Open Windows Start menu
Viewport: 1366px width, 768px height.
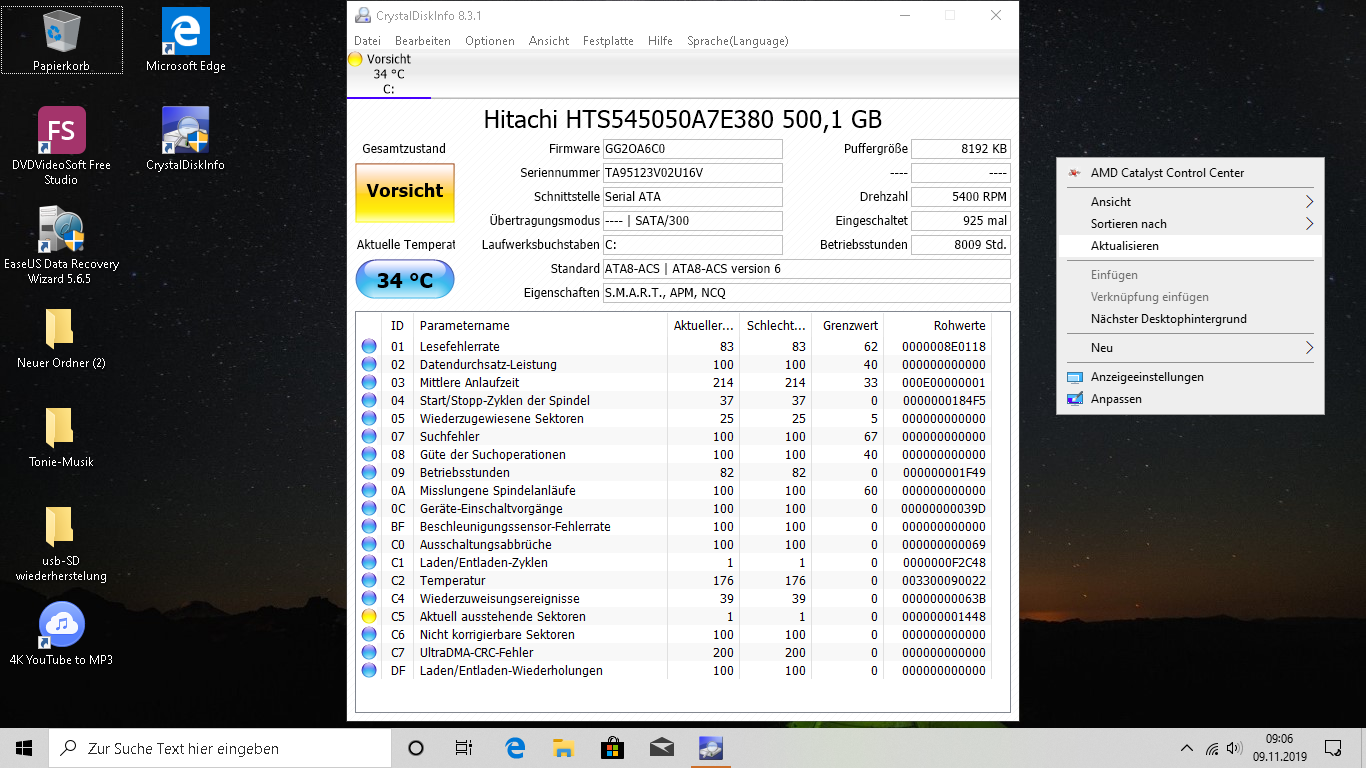24,748
